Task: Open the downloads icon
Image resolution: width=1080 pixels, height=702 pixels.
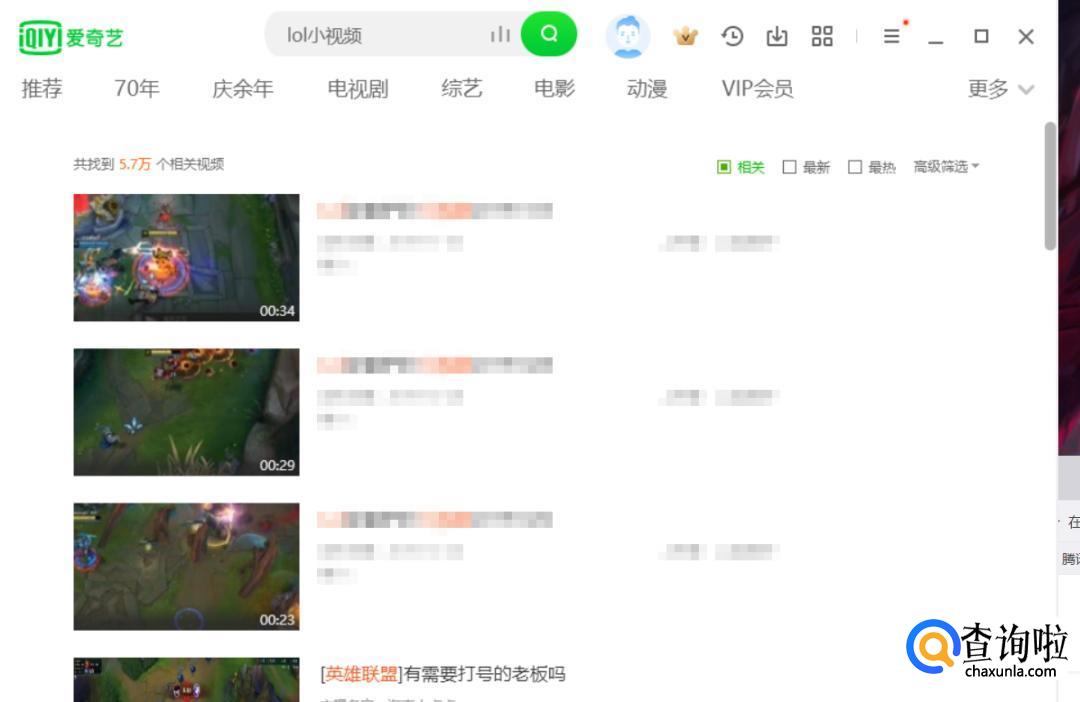Action: tap(777, 36)
